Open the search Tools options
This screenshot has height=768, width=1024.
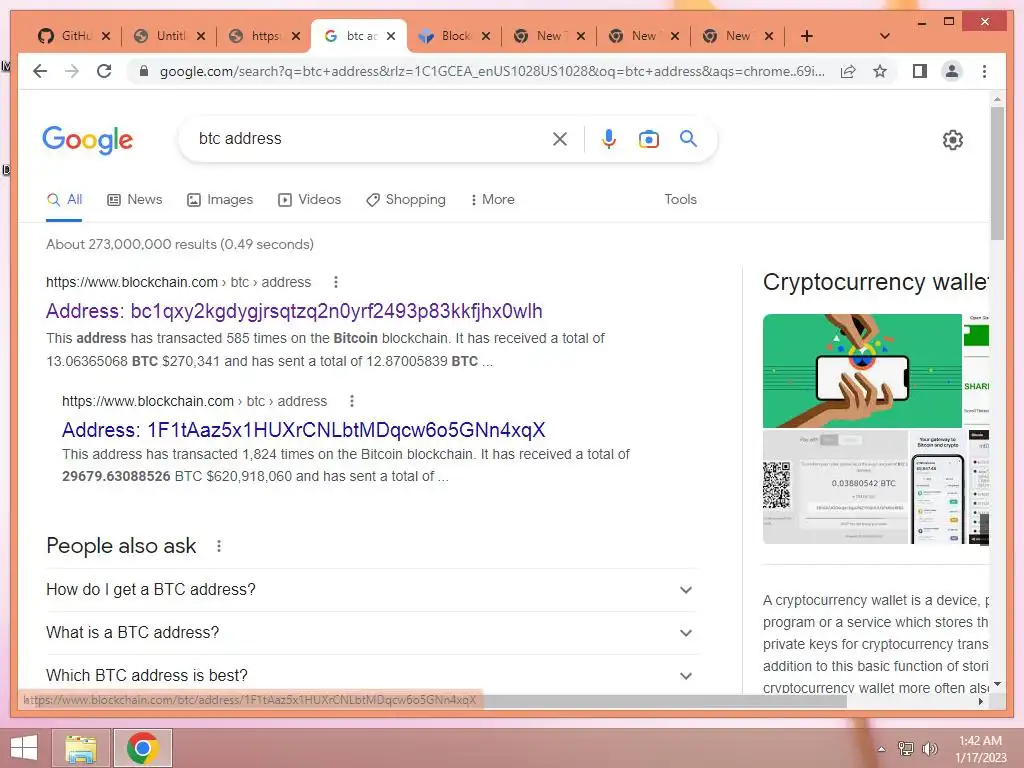(x=680, y=199)
